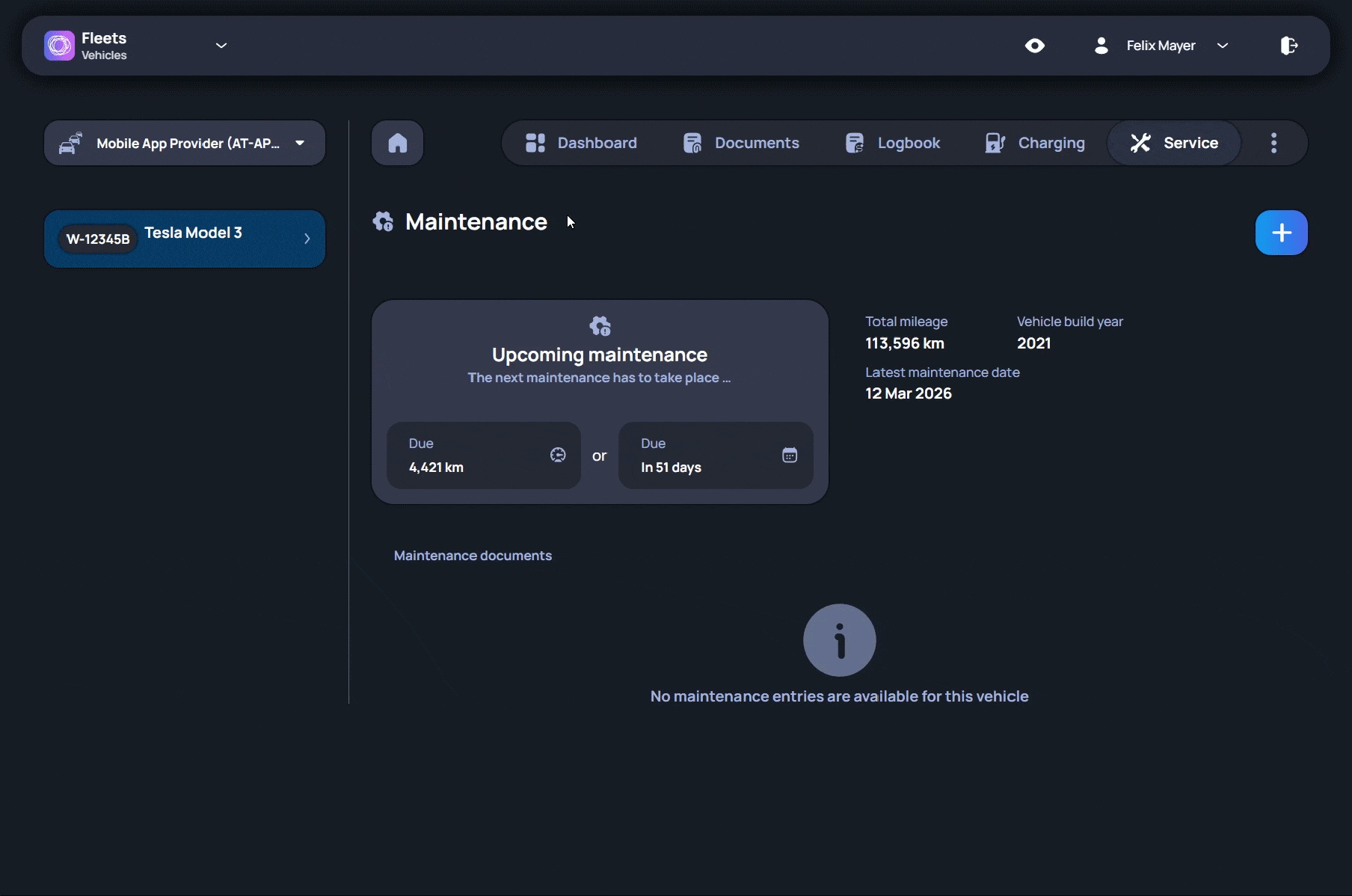1352x896 pixels.
Task: Select the Tesla Model 3 vehicle card
Action: pos(185,239)
